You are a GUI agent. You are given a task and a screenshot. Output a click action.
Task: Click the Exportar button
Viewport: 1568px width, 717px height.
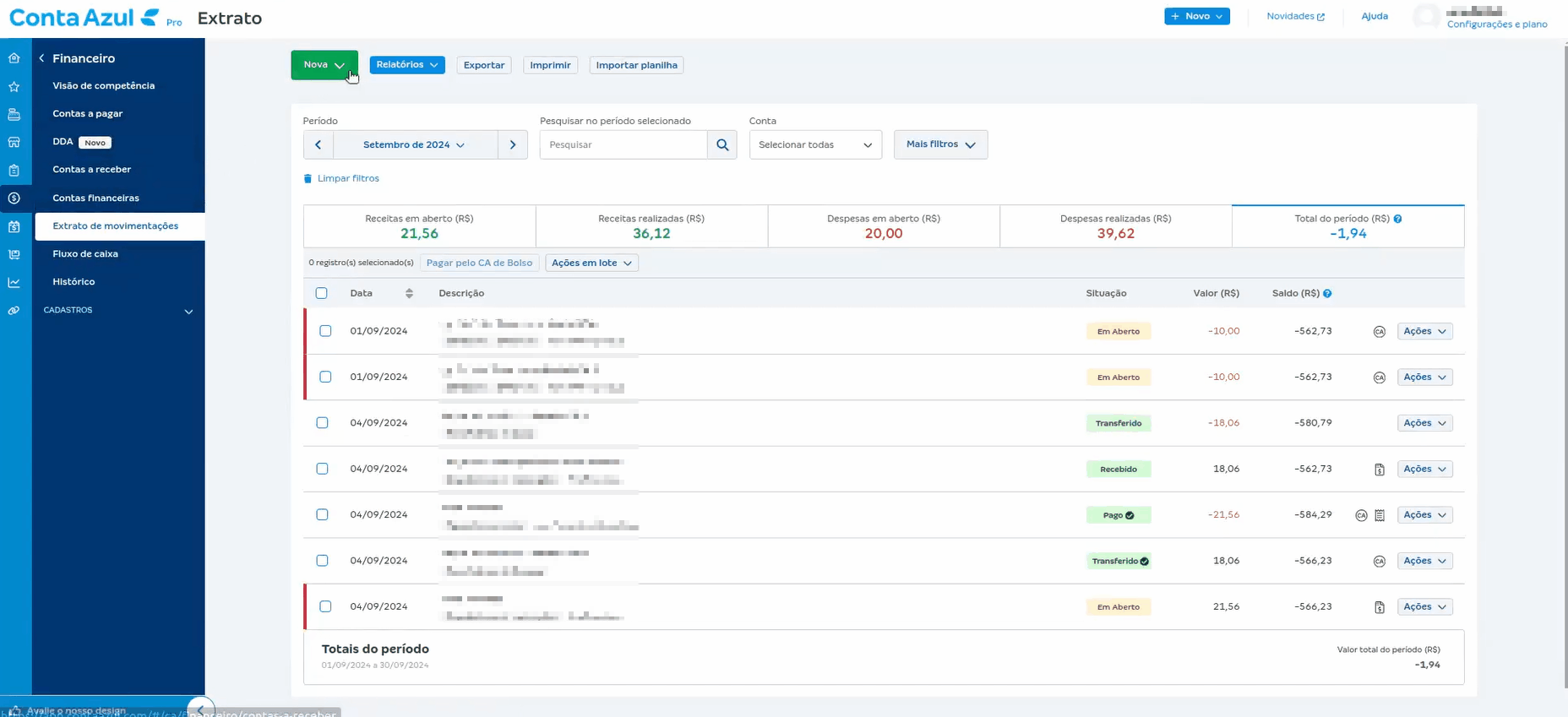tap(484, 65)
